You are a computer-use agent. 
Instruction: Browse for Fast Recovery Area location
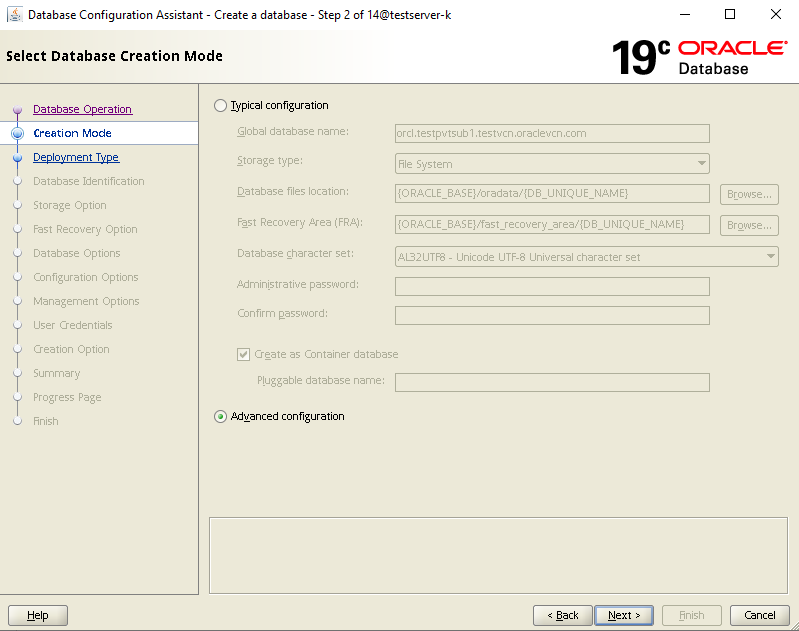[749, 225]
